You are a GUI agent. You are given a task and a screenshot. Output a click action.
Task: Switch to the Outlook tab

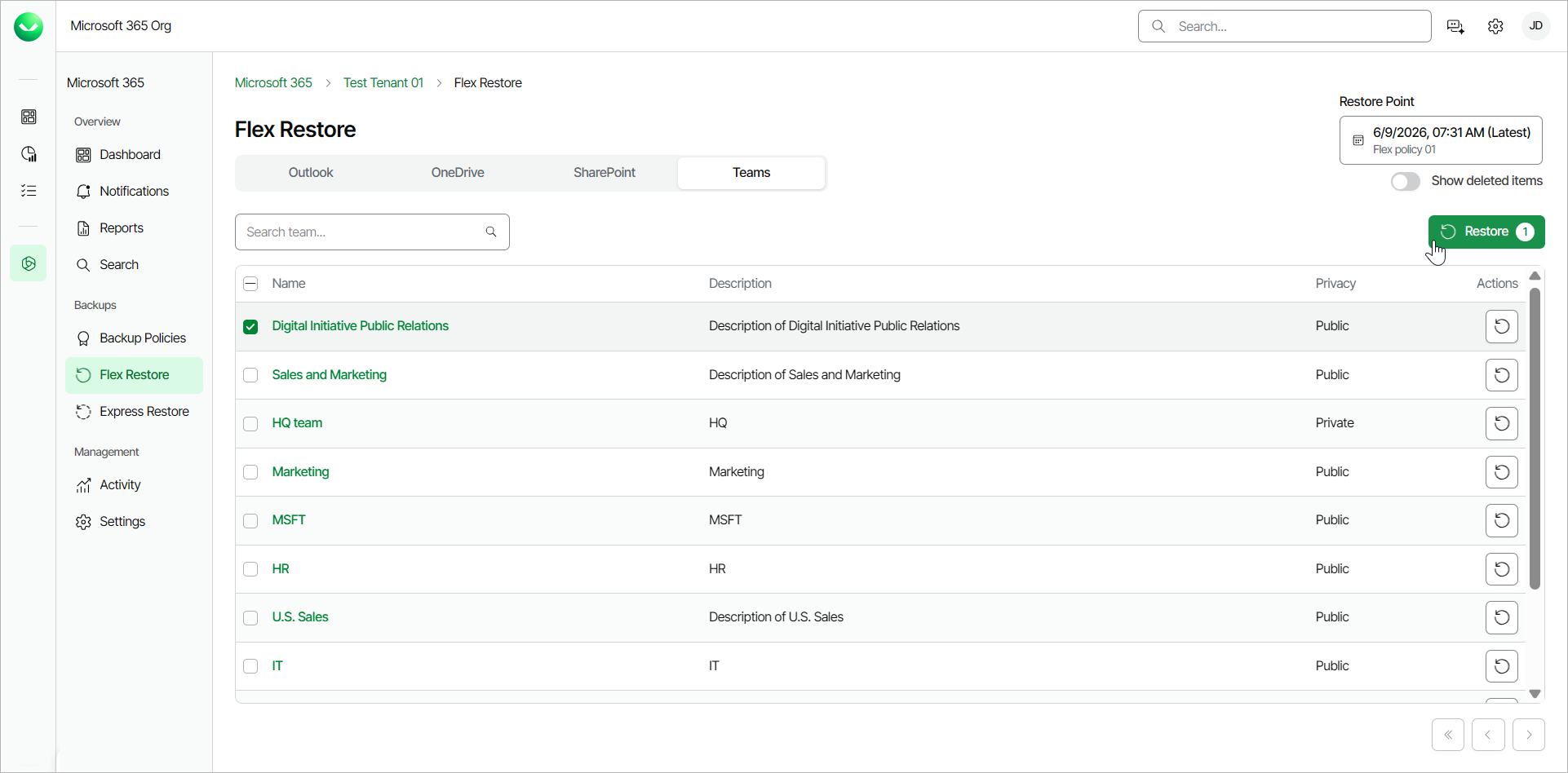click(x=311, y=173)
